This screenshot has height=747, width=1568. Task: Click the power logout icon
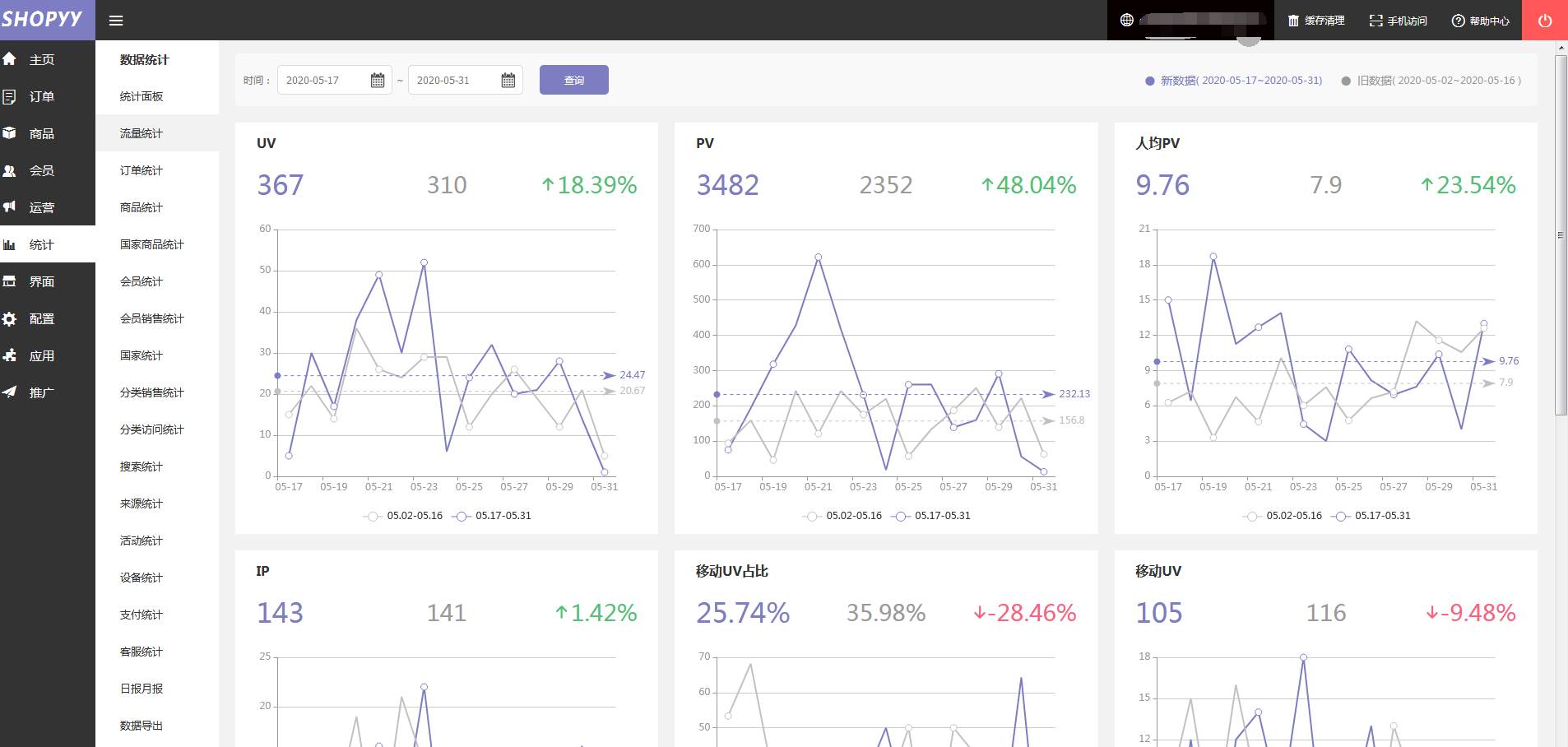1545,21
